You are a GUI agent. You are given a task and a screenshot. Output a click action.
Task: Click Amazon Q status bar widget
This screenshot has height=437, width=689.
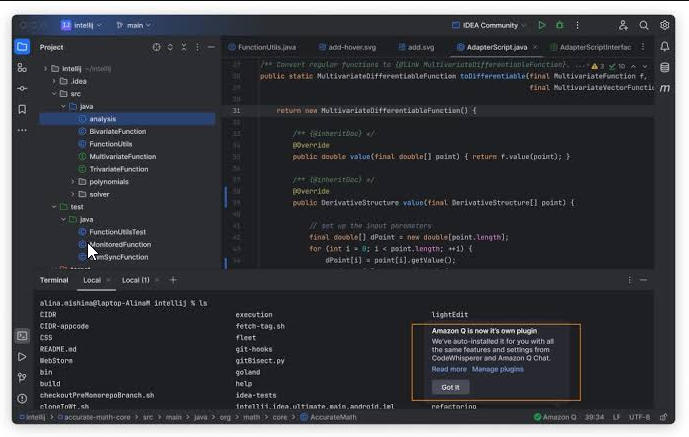pyautogui.click(x=555, y=417)
